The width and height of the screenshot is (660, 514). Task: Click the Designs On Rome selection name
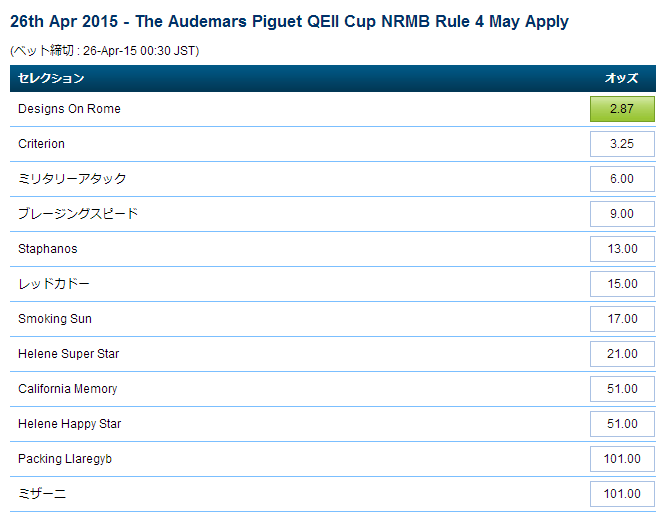tap(69, 109)
